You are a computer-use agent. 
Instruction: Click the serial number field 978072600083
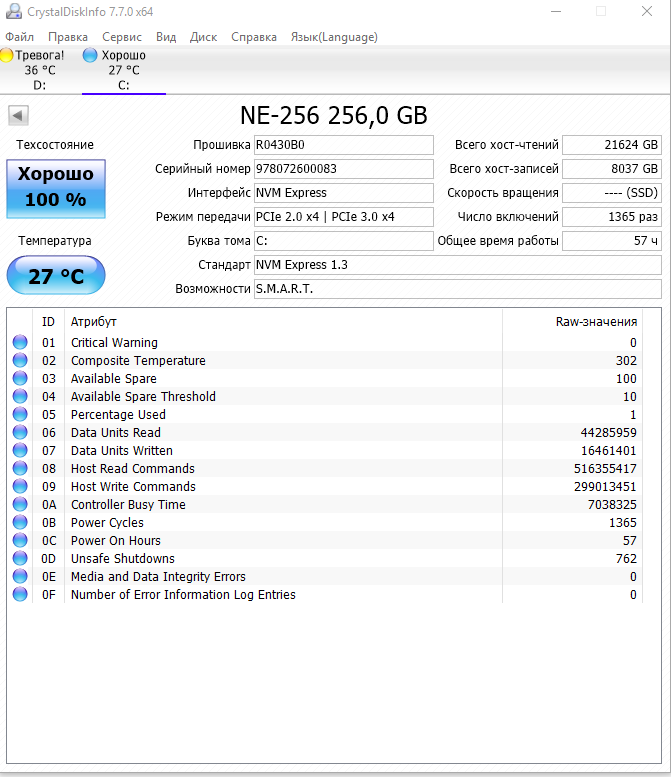click(344, 168)
